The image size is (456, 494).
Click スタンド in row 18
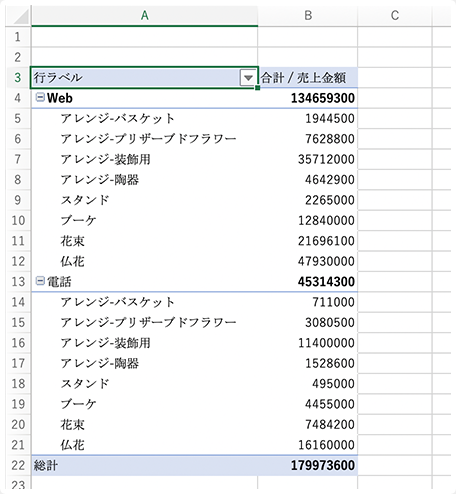[x=85, y=384]
